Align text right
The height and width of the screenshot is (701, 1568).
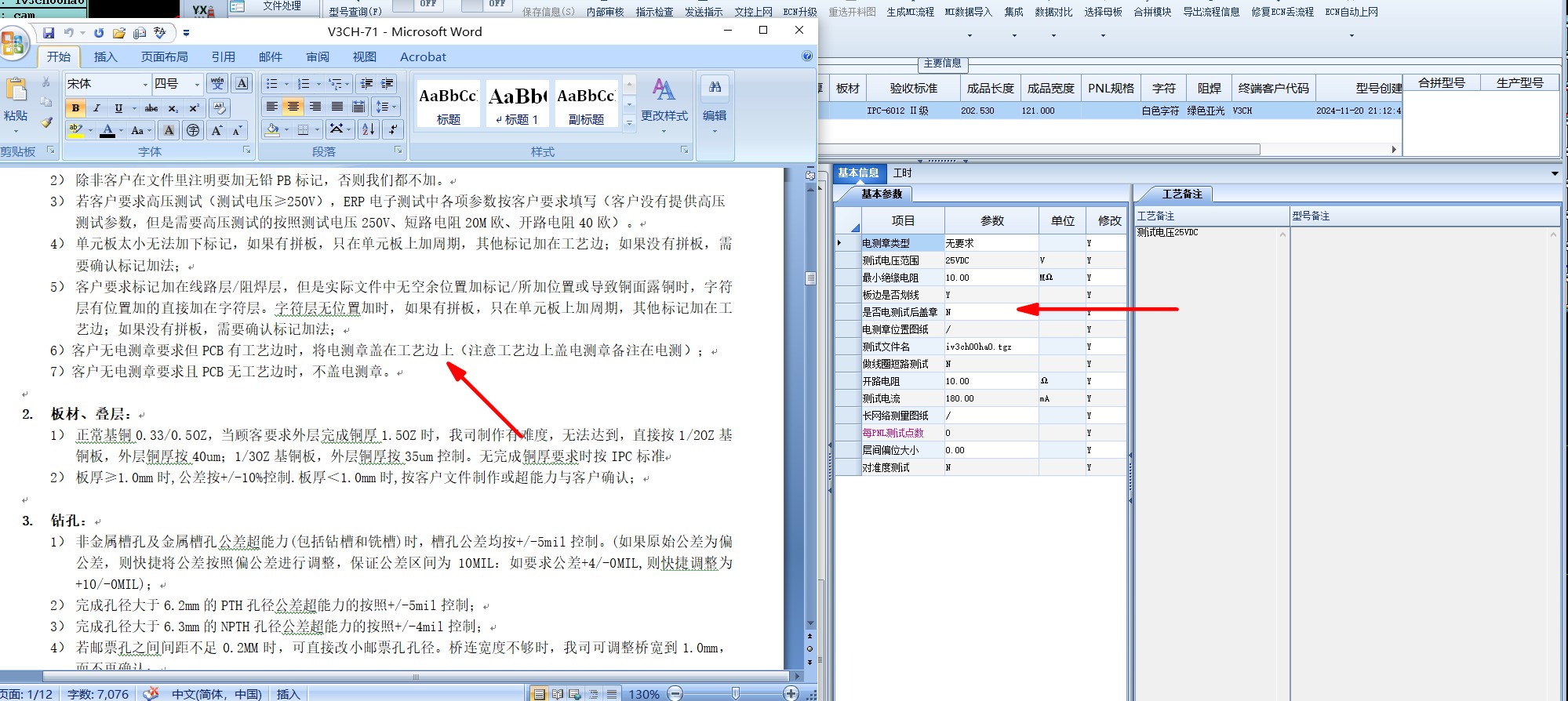tap(315, 107)
